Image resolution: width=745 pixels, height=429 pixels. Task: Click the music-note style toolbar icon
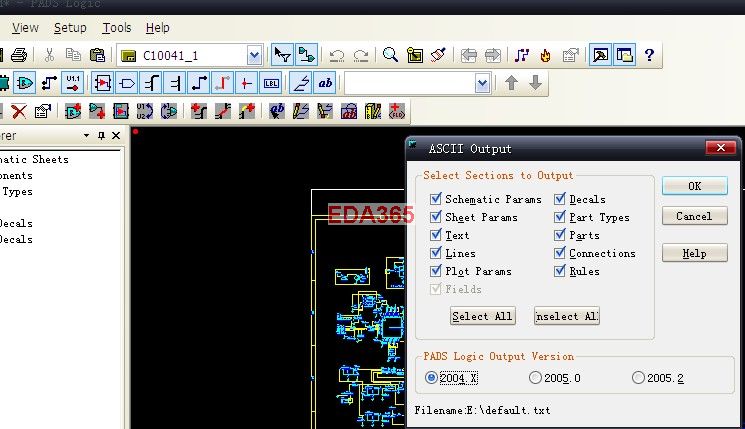(x=522, y=56)
